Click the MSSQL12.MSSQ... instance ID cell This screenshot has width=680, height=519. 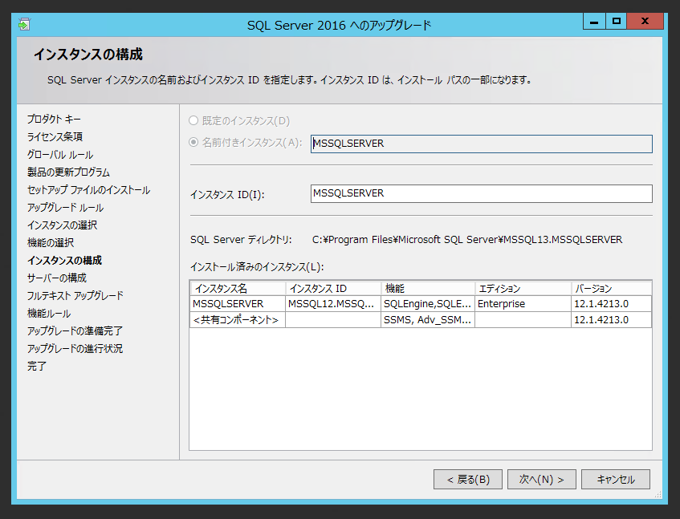coord(333,304)
